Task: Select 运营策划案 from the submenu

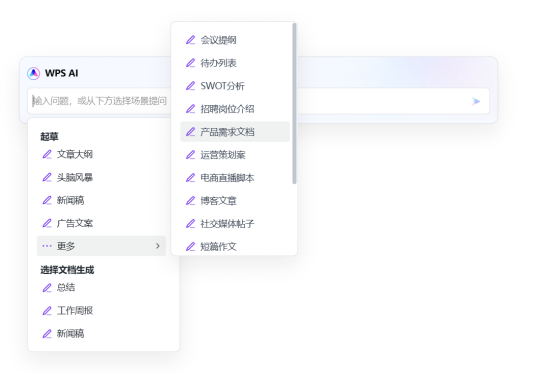Action: click(235, 155)
